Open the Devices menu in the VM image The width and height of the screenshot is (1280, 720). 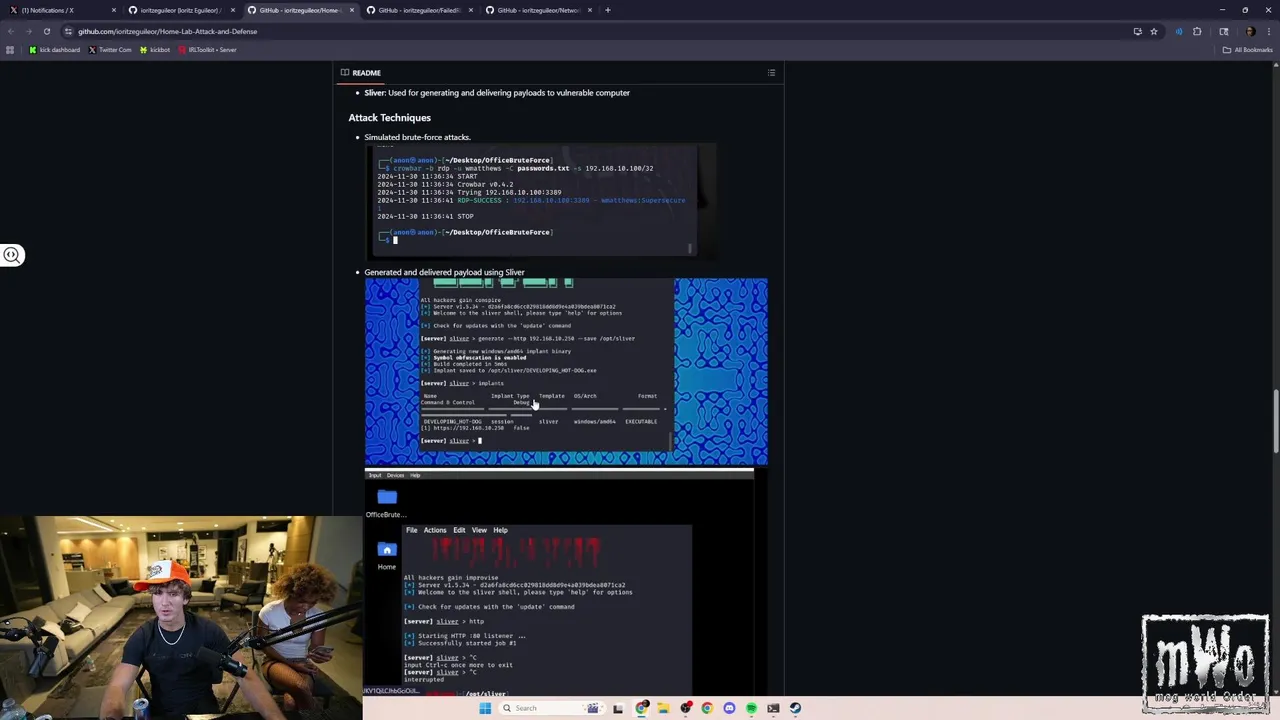click(395, 475)
